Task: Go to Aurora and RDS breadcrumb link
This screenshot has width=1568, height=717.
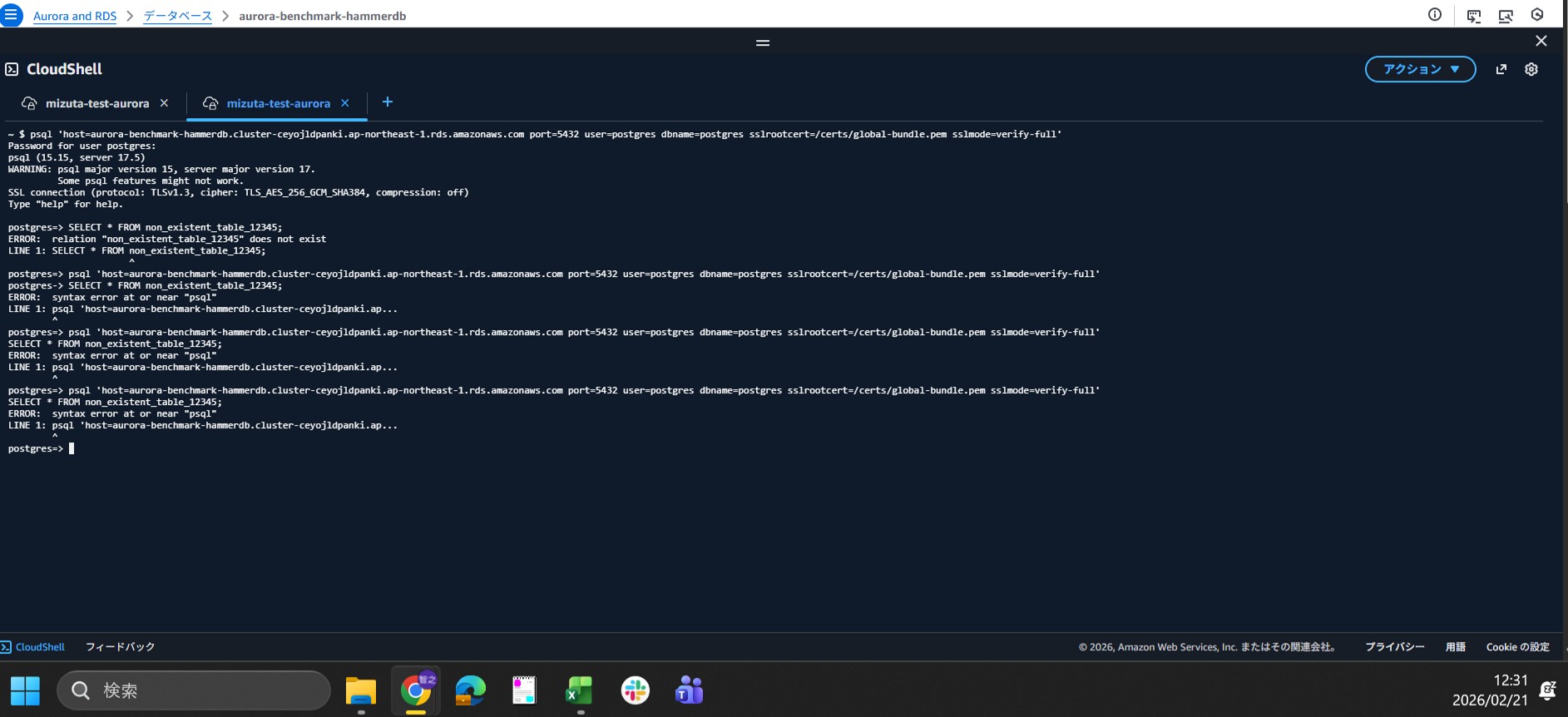Action: [x=75, y=16]
